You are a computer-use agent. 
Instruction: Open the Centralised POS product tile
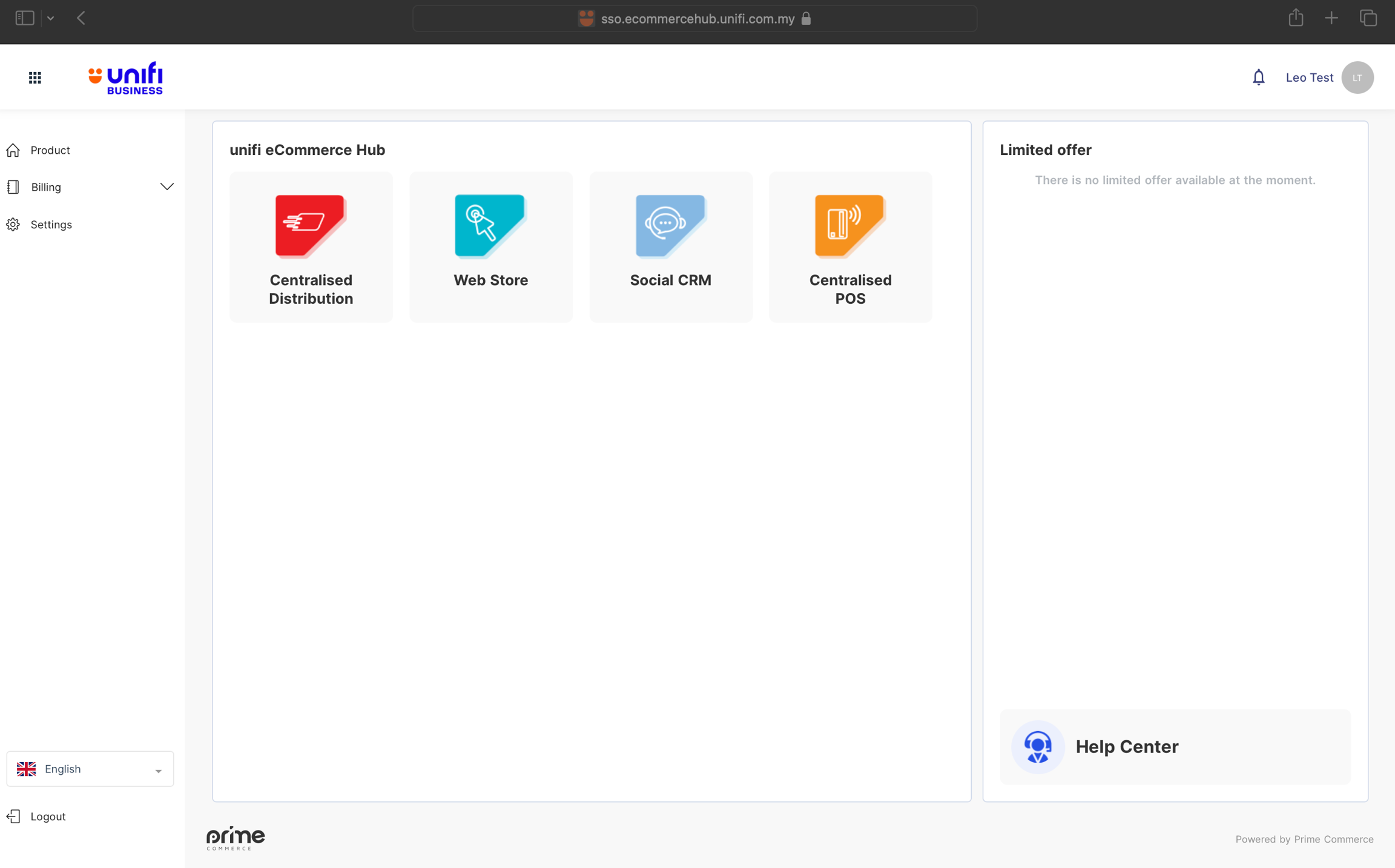point(850,247)
